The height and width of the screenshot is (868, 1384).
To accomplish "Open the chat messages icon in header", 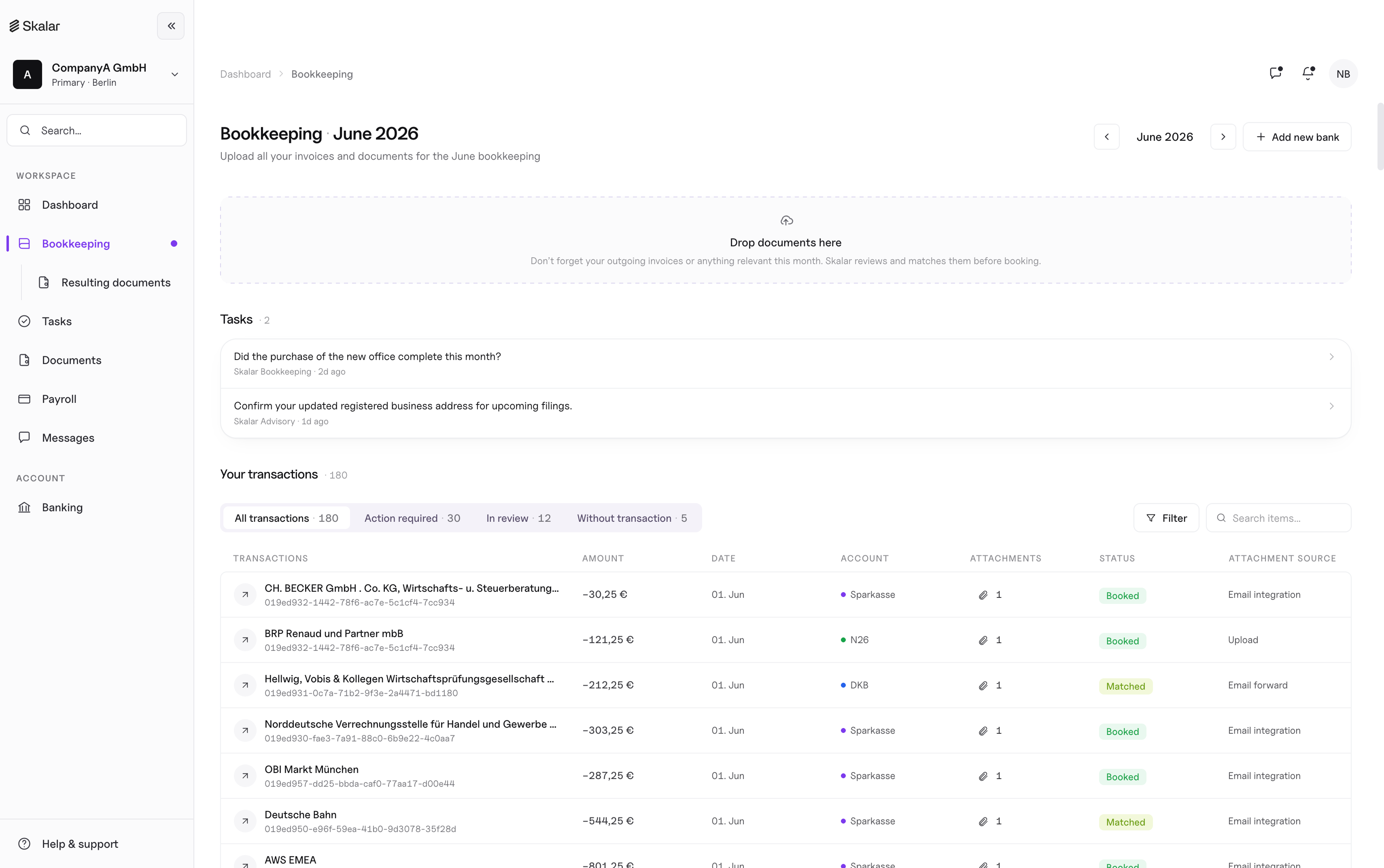I will click(x=1276, y=74).
